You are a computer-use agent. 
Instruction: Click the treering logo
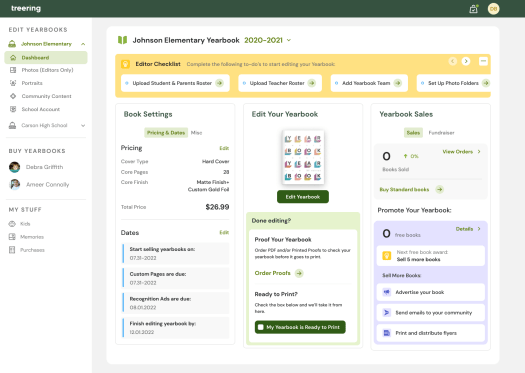point(26,8)
